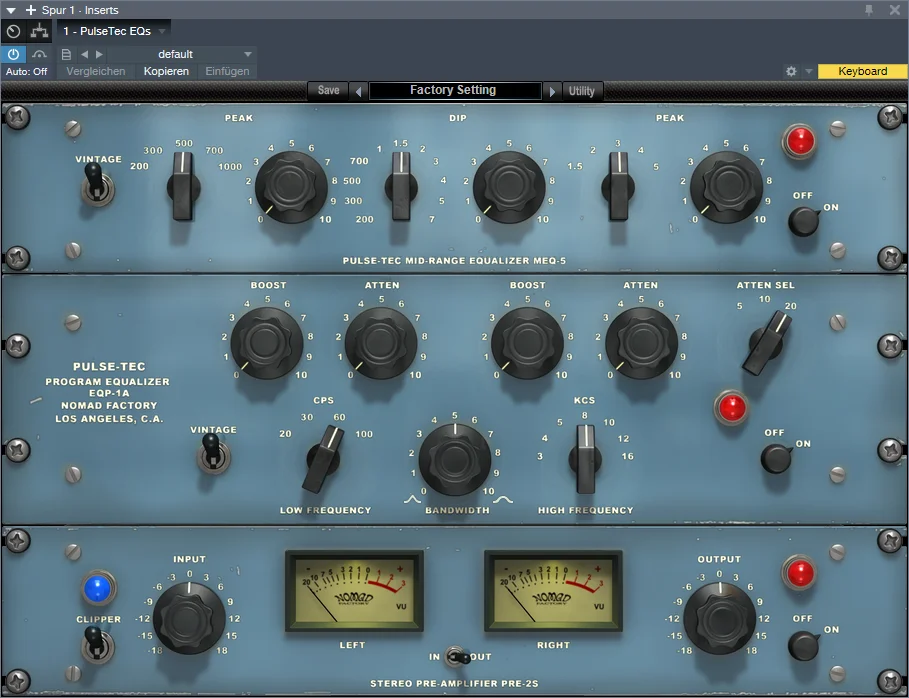Toggle the In/Out switch between meters
This screenshot has width=909, height=698.
tap(457, 657)
